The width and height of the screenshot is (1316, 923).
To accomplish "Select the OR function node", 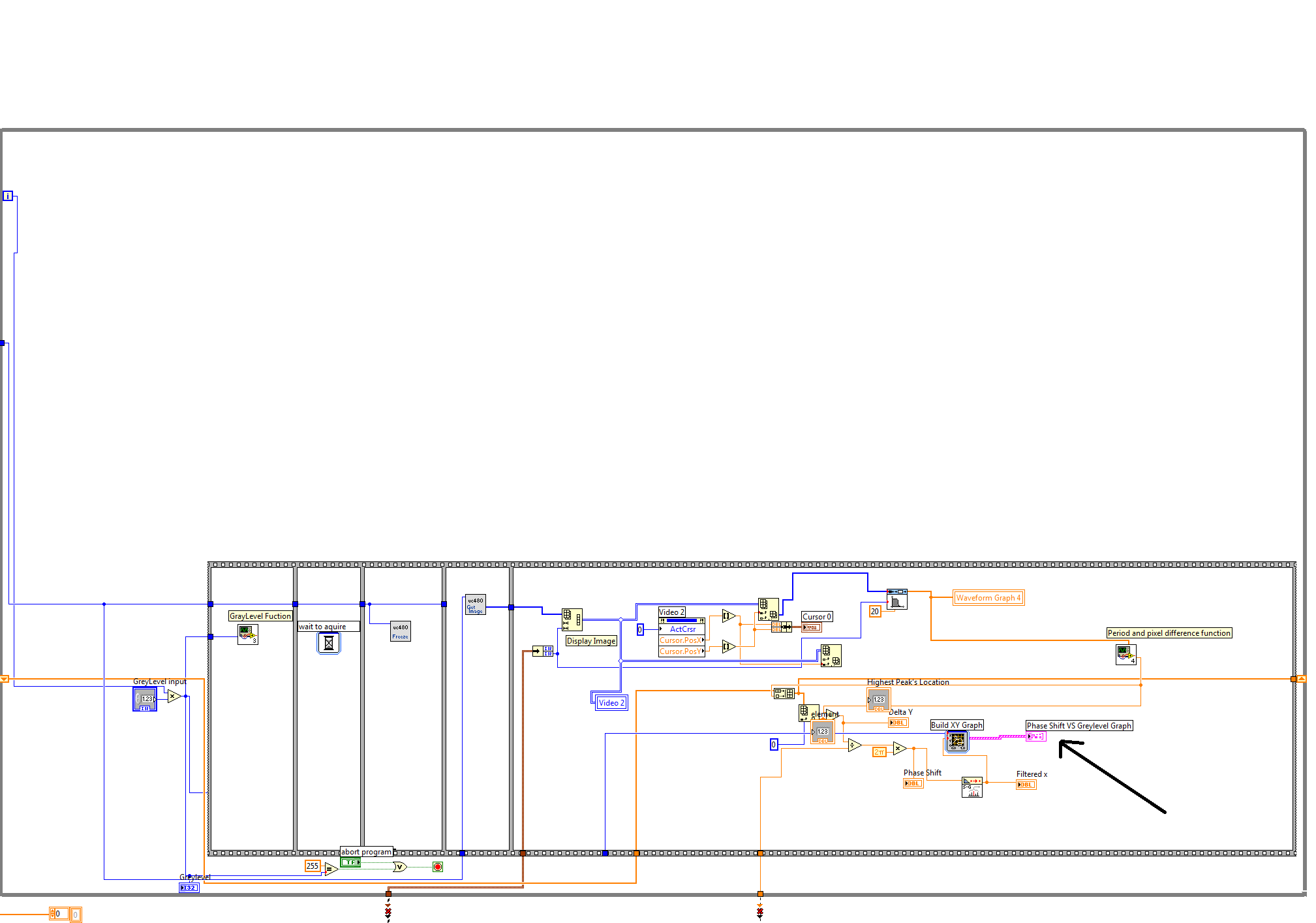I will click(399, 867).
